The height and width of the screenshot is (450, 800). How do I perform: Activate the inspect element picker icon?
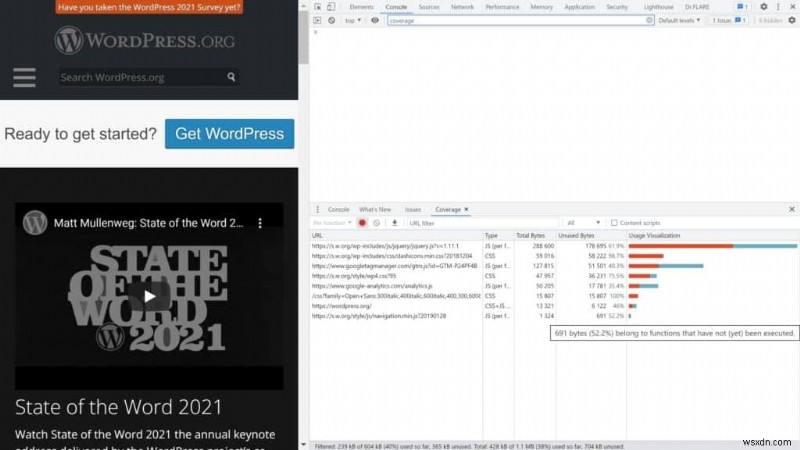click(x=317, y=7)
